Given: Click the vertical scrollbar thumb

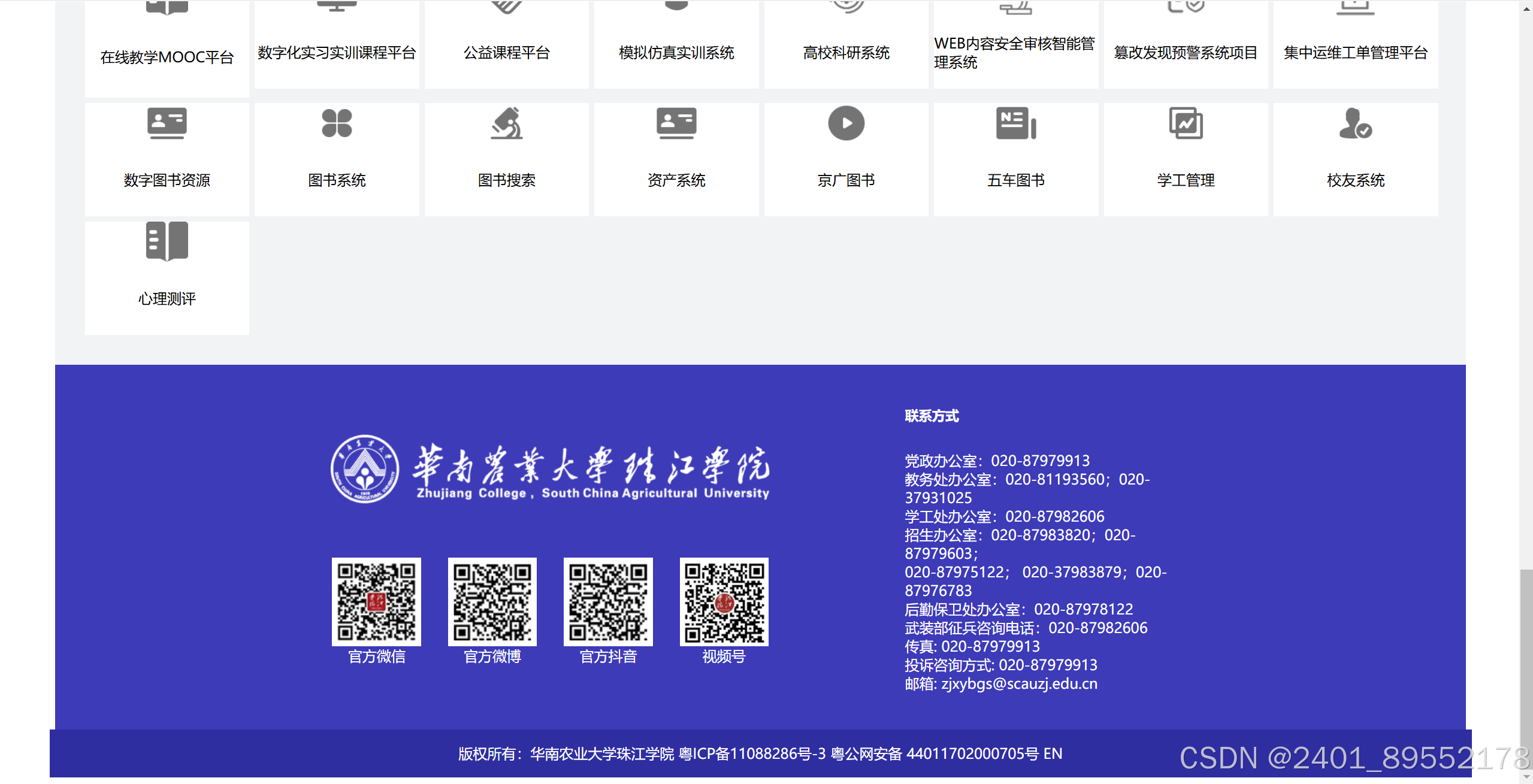Looking at the screenshot, I should pos(1526,665).
